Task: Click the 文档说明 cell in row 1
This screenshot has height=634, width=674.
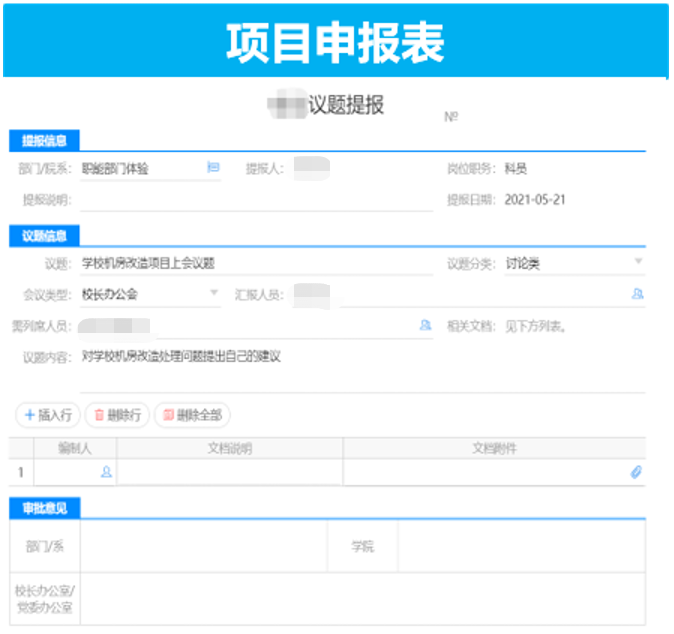Action: tap(230, 472)
